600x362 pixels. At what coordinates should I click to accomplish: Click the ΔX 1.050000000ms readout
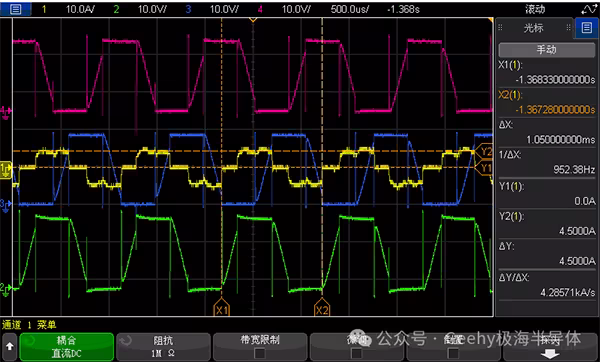coord(546,132)
